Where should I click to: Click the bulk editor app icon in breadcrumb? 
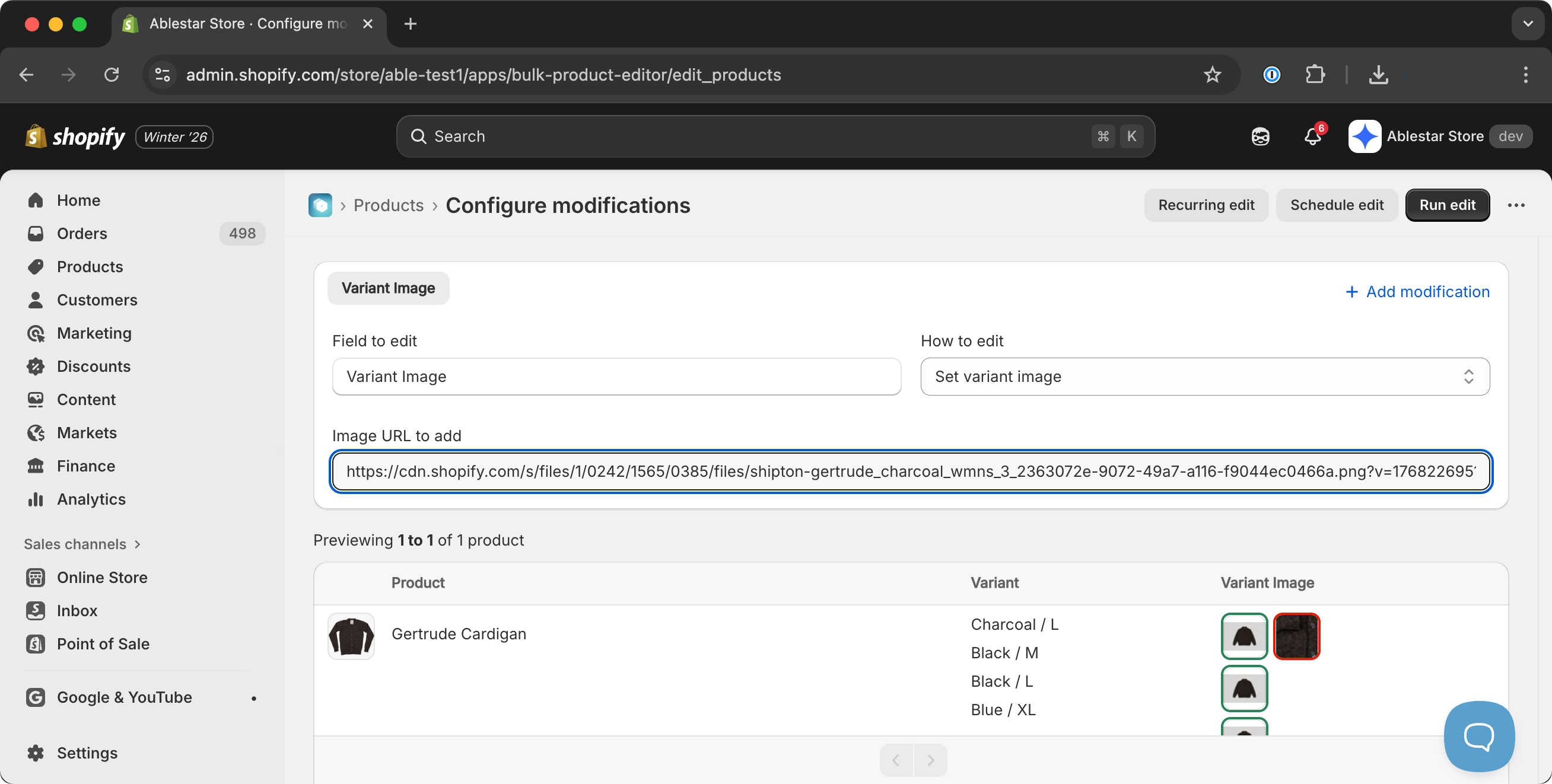(x=320, y=205)
